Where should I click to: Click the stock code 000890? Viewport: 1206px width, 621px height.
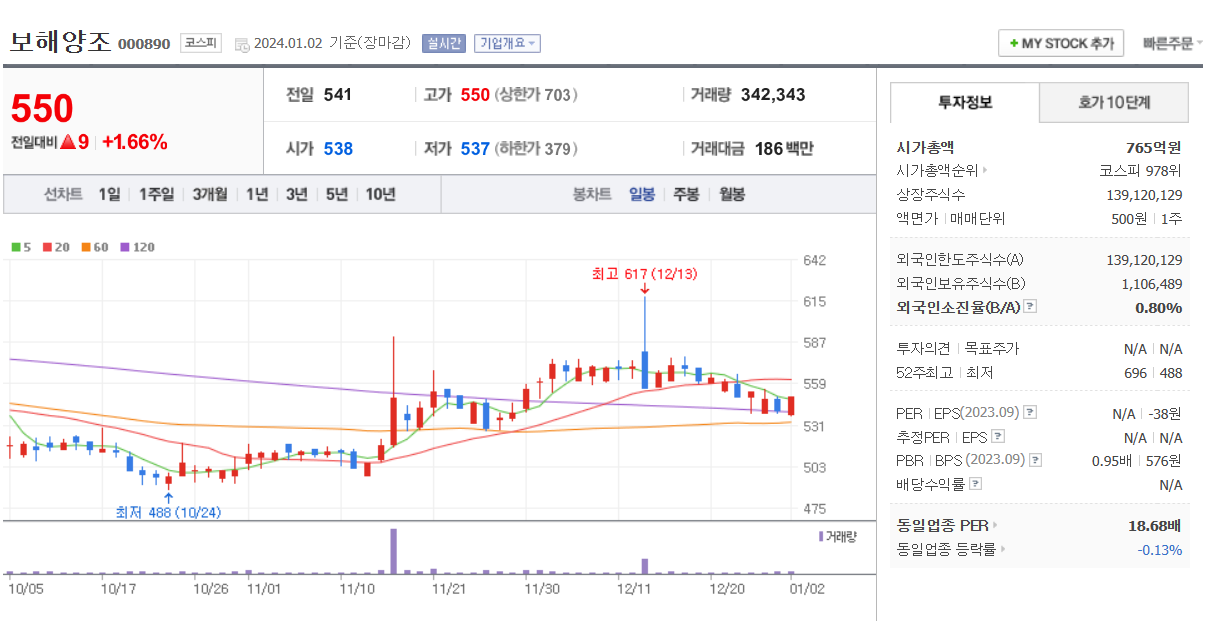tap(144, 44)
